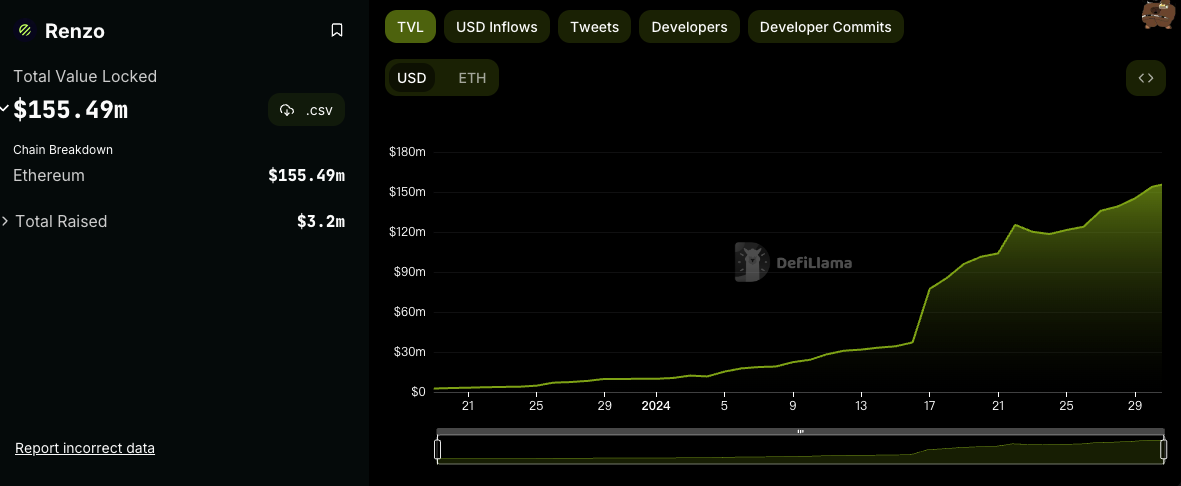This screenshot has width=1181, height=486.
Task: Bookmark the Renzo protocol
Action: (337, 31)
